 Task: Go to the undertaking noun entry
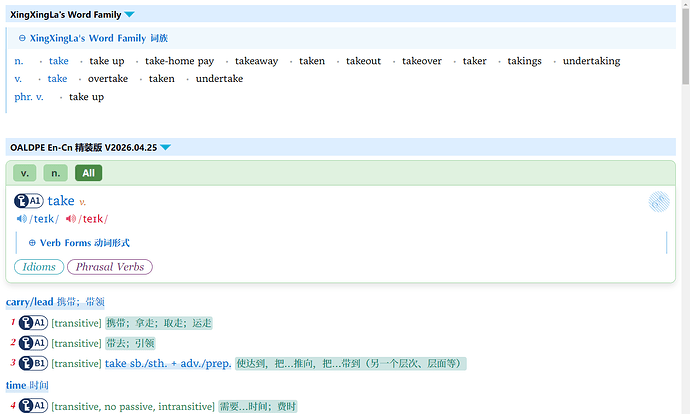[x=591, y=61]
